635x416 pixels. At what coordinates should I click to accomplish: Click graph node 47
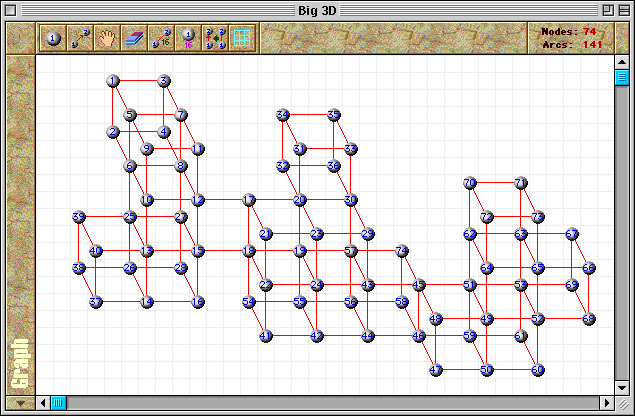coord(436,370)
